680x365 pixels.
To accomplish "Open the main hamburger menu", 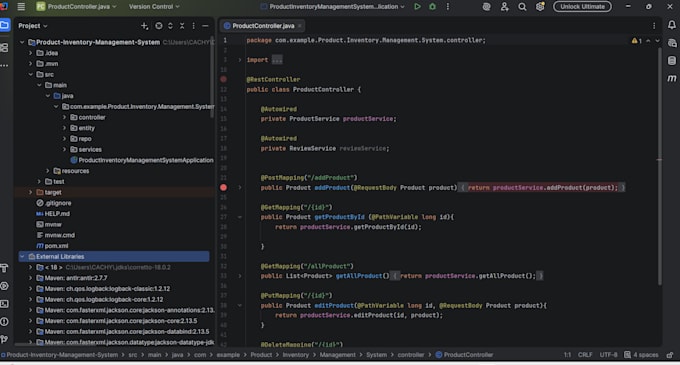I will [x=21, y=7].
